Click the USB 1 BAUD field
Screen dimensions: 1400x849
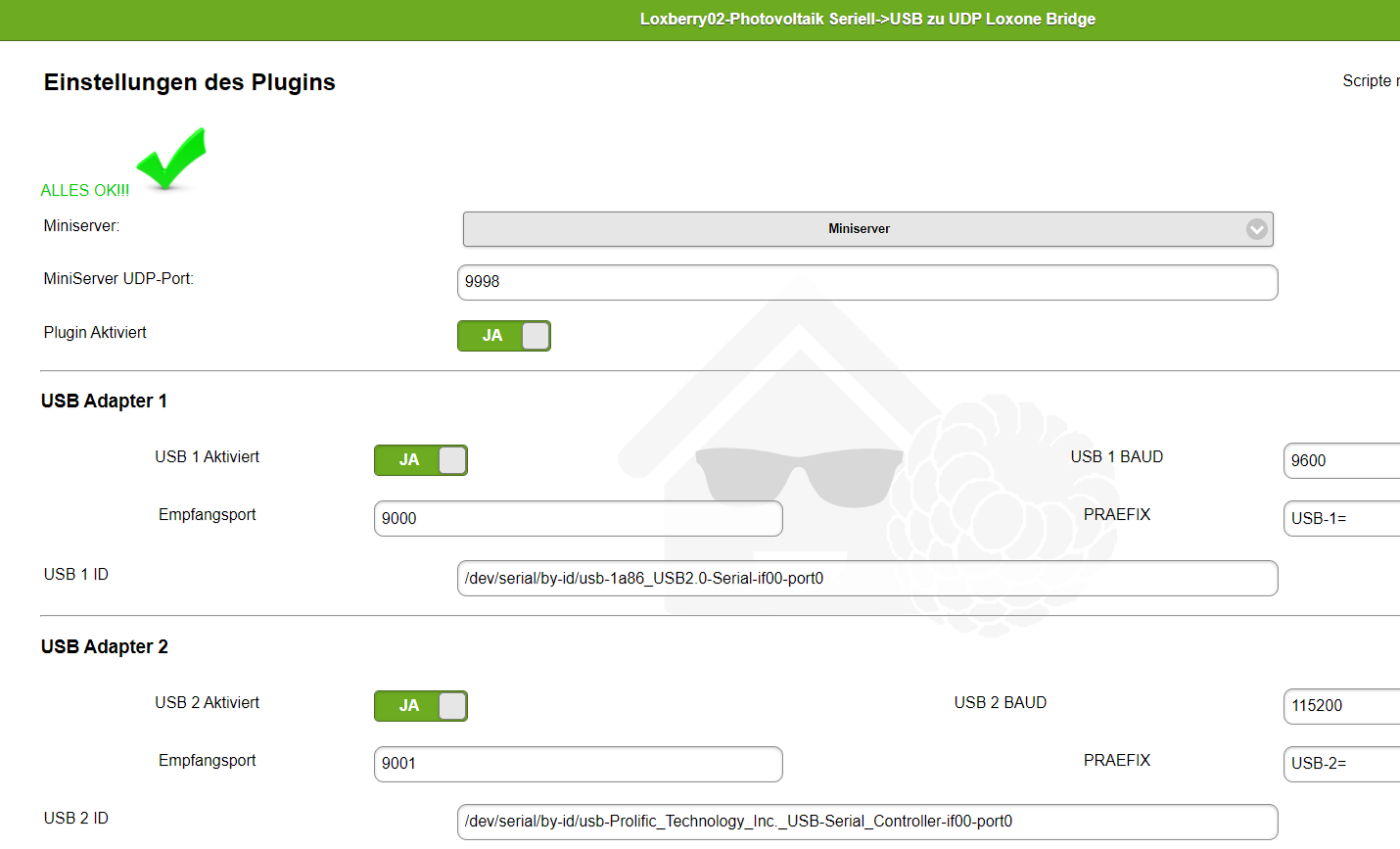(1342, 460)
